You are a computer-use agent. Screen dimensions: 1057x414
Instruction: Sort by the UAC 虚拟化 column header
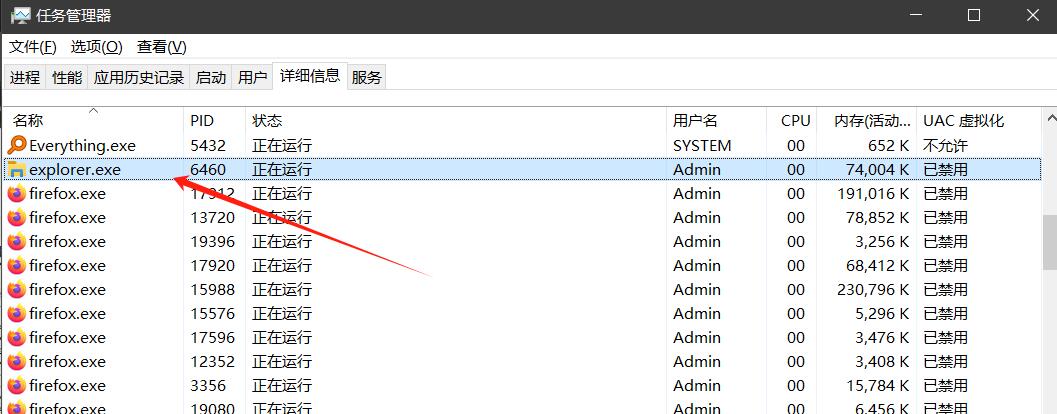coord(979,120)
